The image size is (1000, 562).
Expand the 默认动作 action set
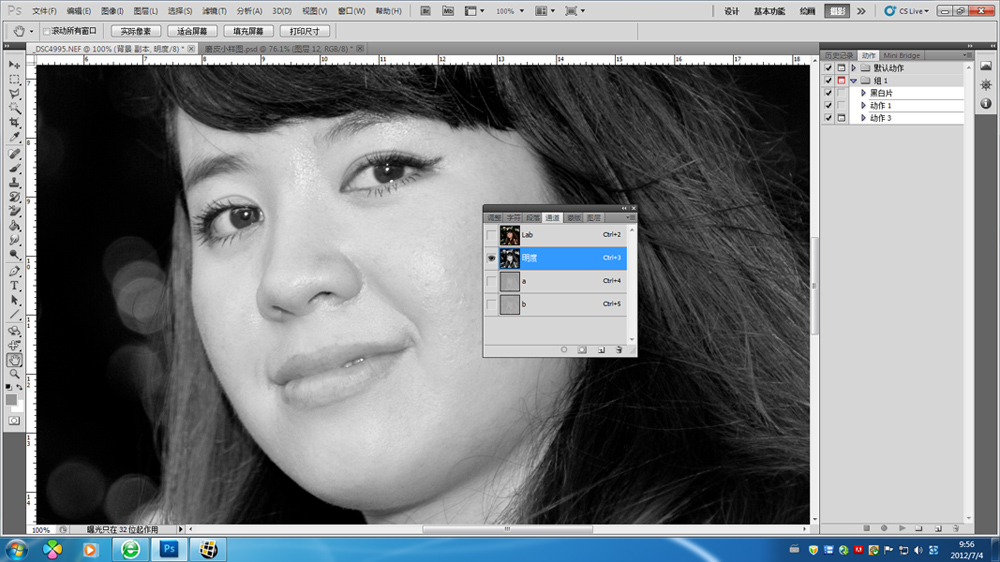click(x=853, y=68)
